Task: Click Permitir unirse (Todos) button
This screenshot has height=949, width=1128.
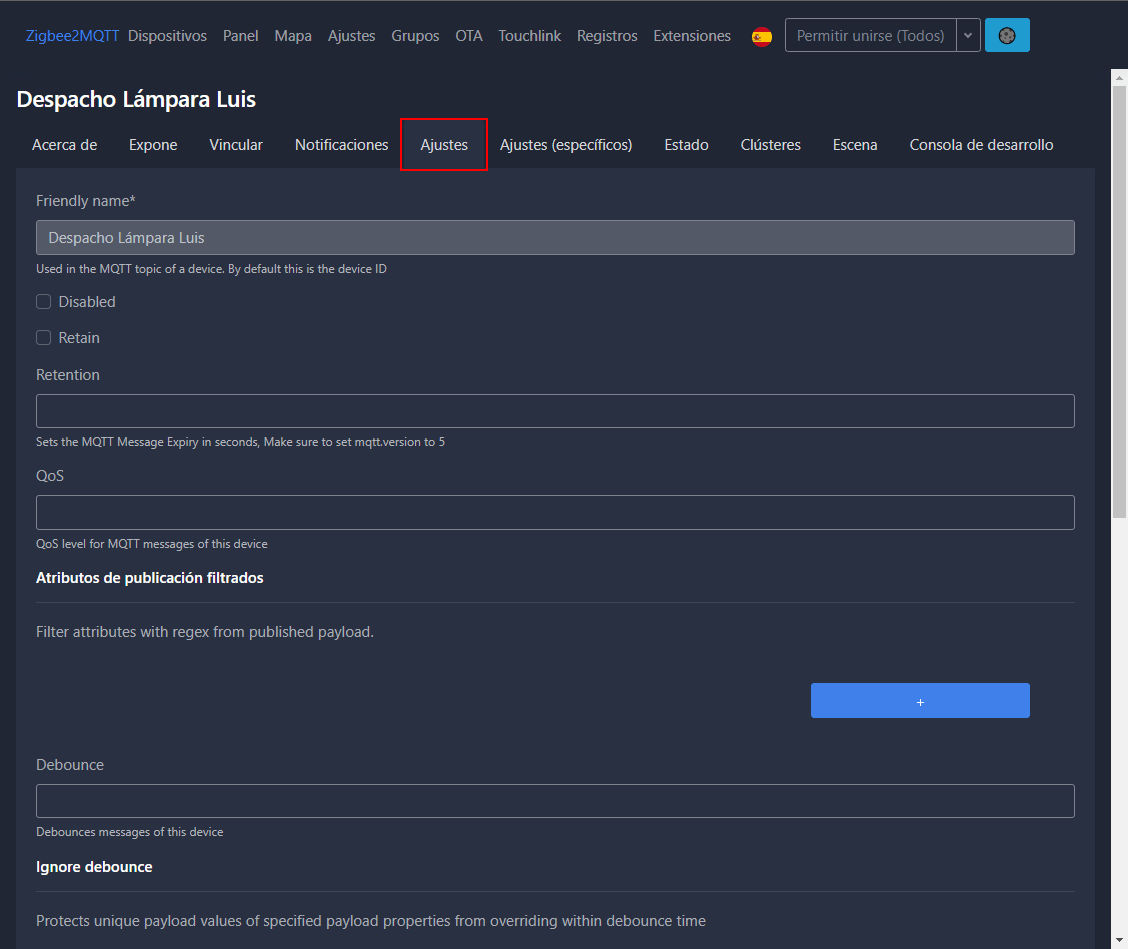Action: coord(870,35)
